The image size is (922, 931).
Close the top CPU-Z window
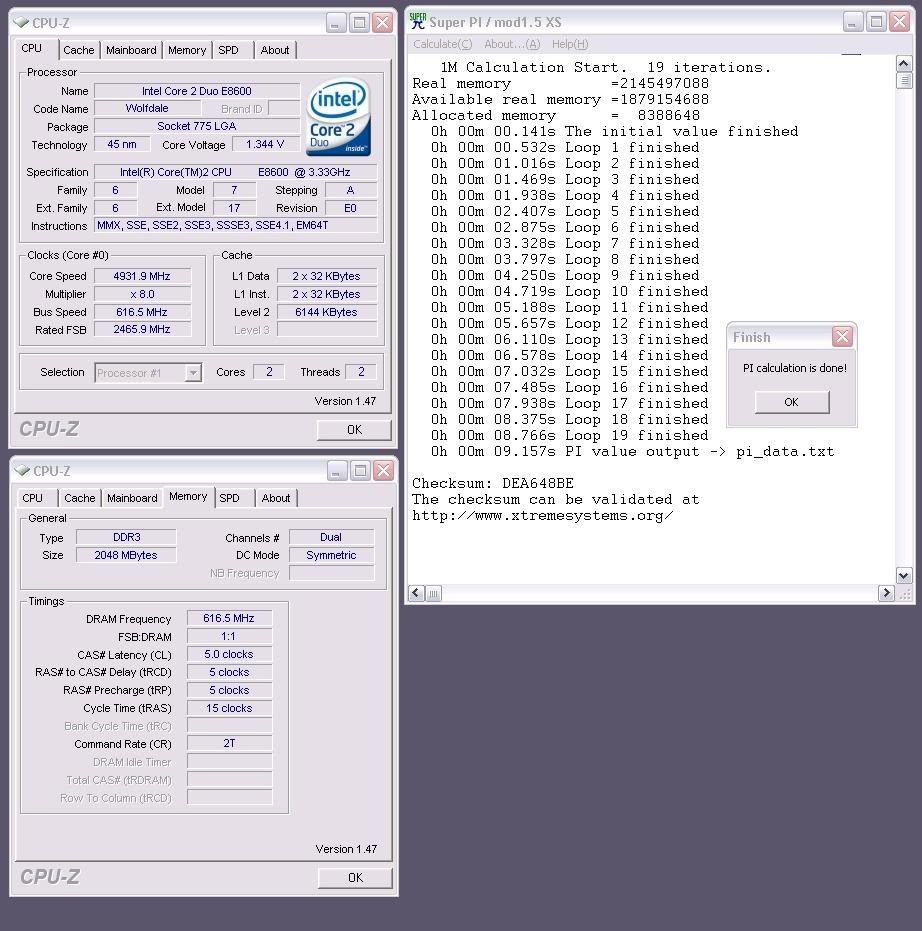click(383, 23)
